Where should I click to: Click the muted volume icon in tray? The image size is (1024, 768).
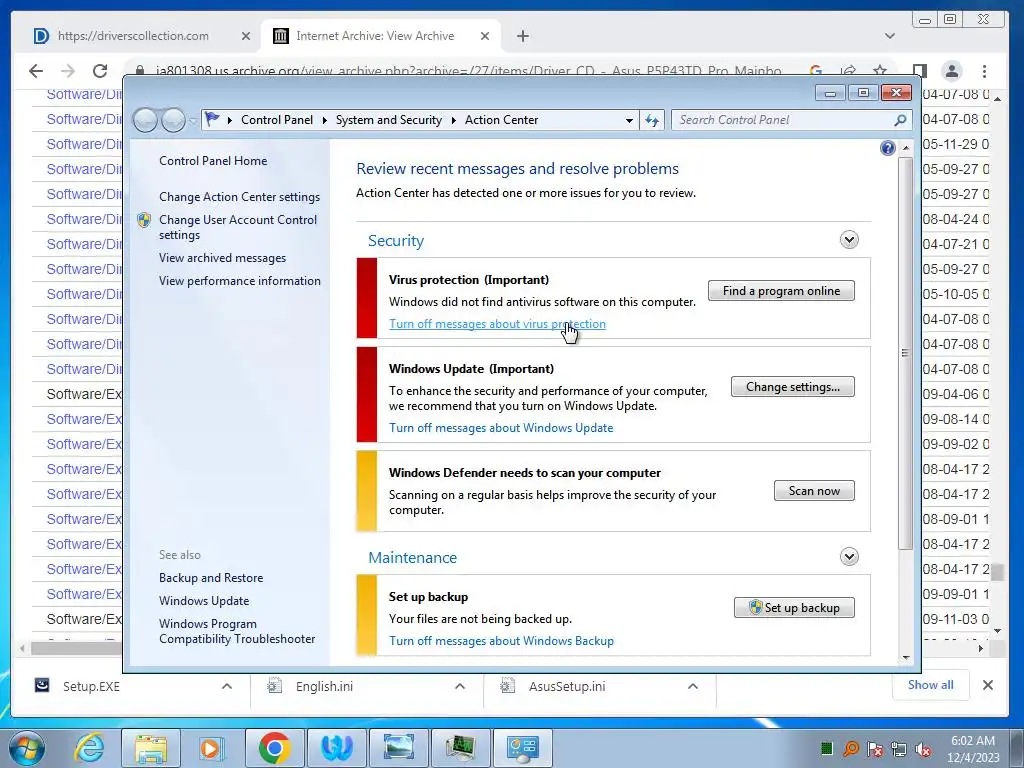click(923, 748)
